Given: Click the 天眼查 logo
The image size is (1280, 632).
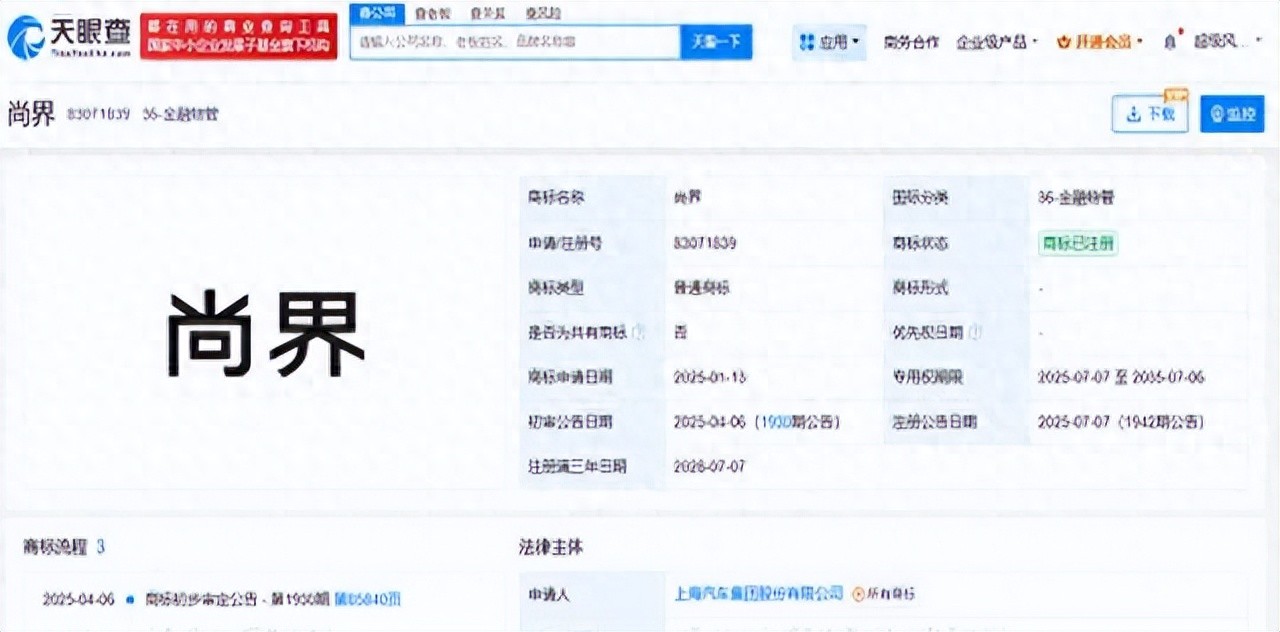Looking at the screenshot, I should (68, 37).
